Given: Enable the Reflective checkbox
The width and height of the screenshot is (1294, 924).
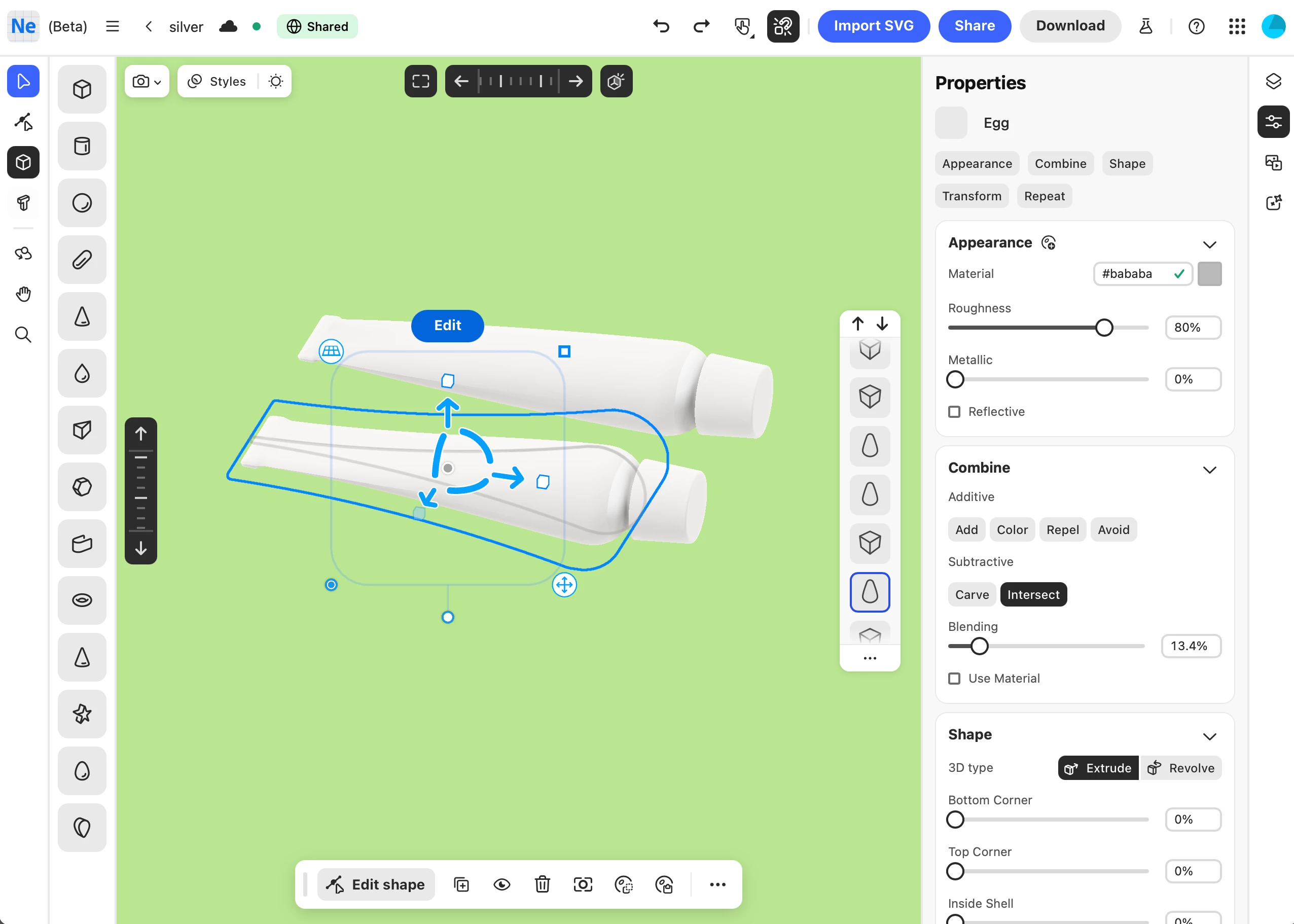Looking at the screenshot, I should click(954, 411).
